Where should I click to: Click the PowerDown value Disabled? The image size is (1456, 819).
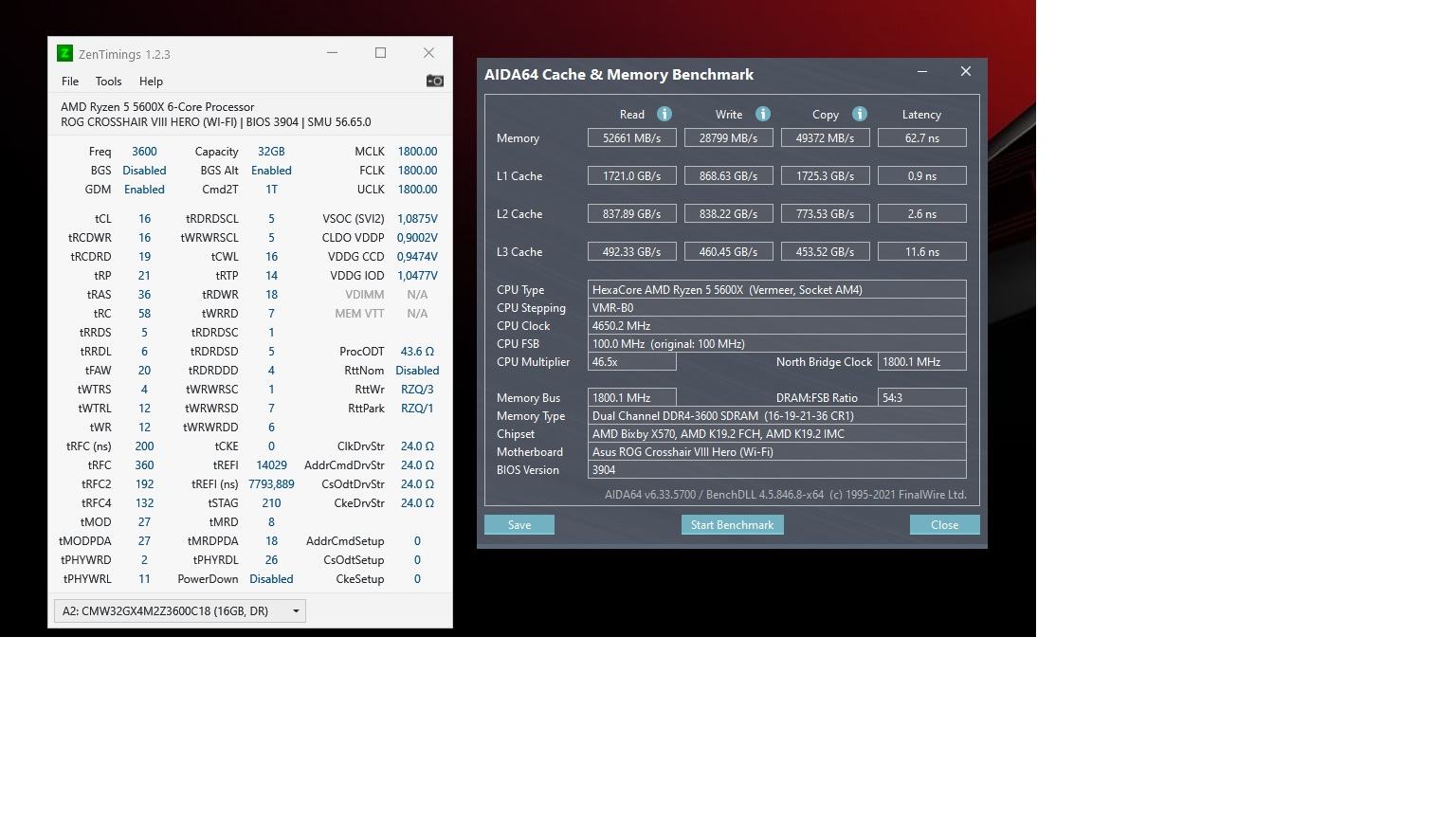click(x=271, y=579)
